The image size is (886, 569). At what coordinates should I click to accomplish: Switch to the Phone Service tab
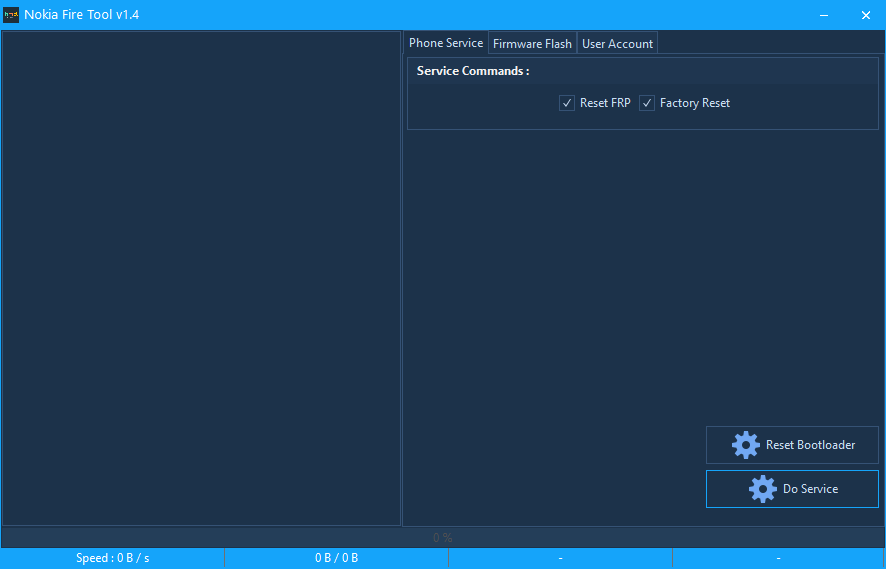pyautogui.click(x=446, y=43)
